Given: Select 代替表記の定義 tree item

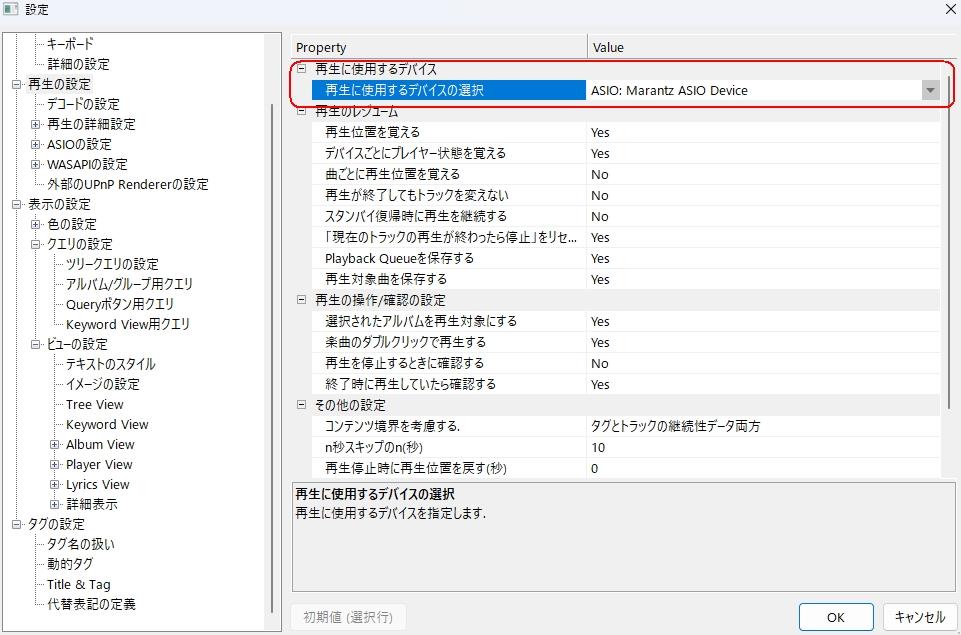Looking at the screenshot, I should point(91,604).
